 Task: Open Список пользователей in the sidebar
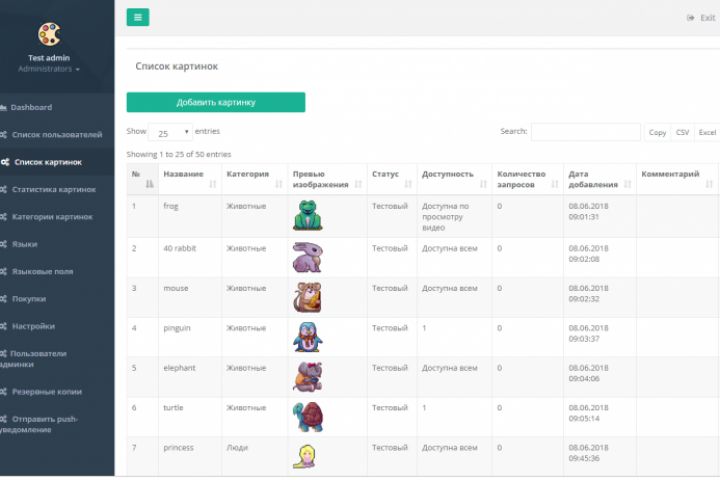(56, 134)
